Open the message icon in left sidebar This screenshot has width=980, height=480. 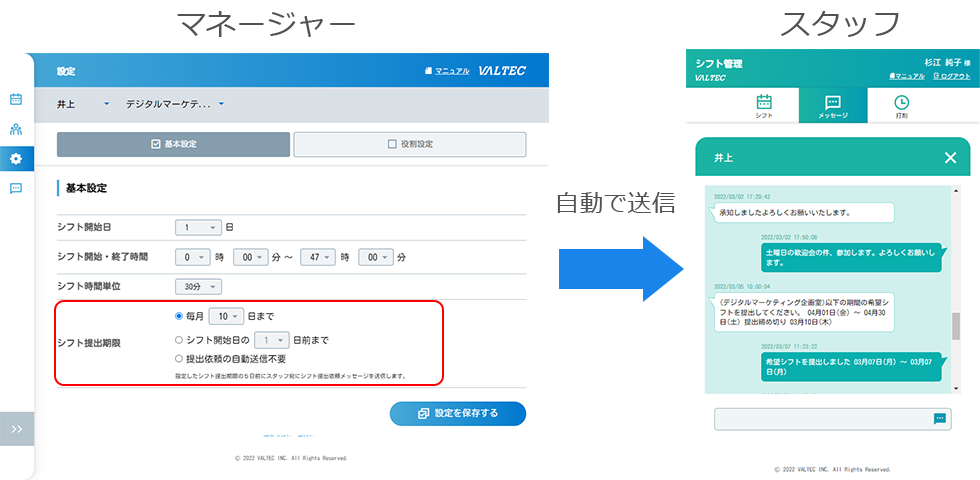click(16, 188)
